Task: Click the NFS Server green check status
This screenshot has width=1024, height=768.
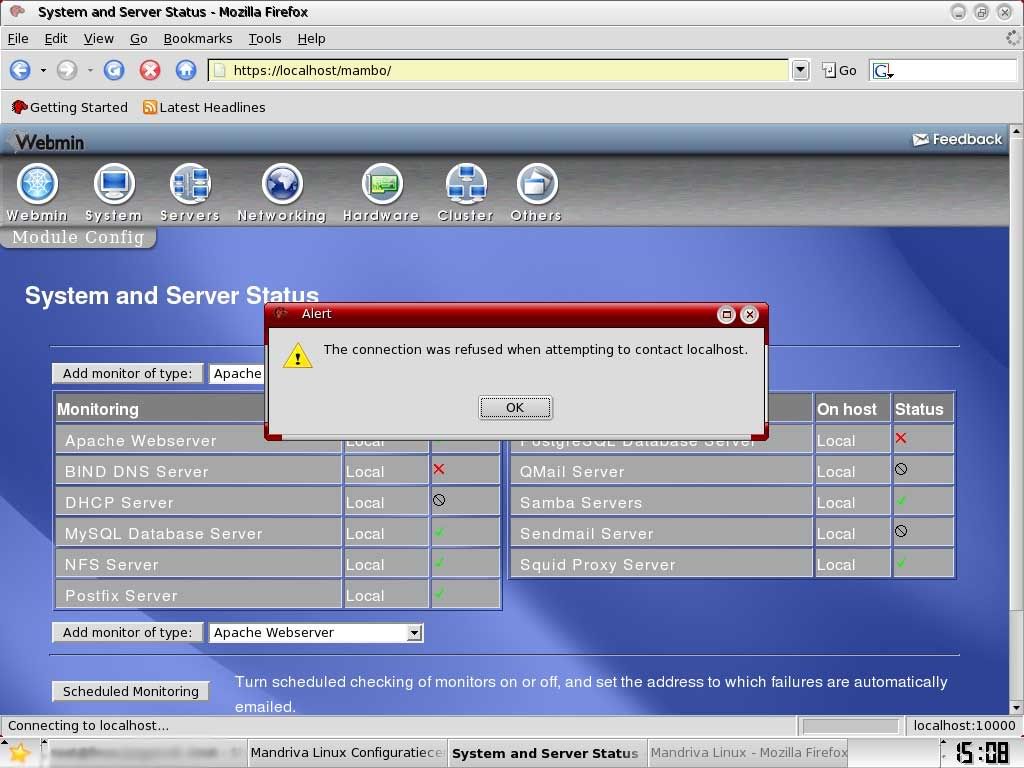Action: pos(439,562)
